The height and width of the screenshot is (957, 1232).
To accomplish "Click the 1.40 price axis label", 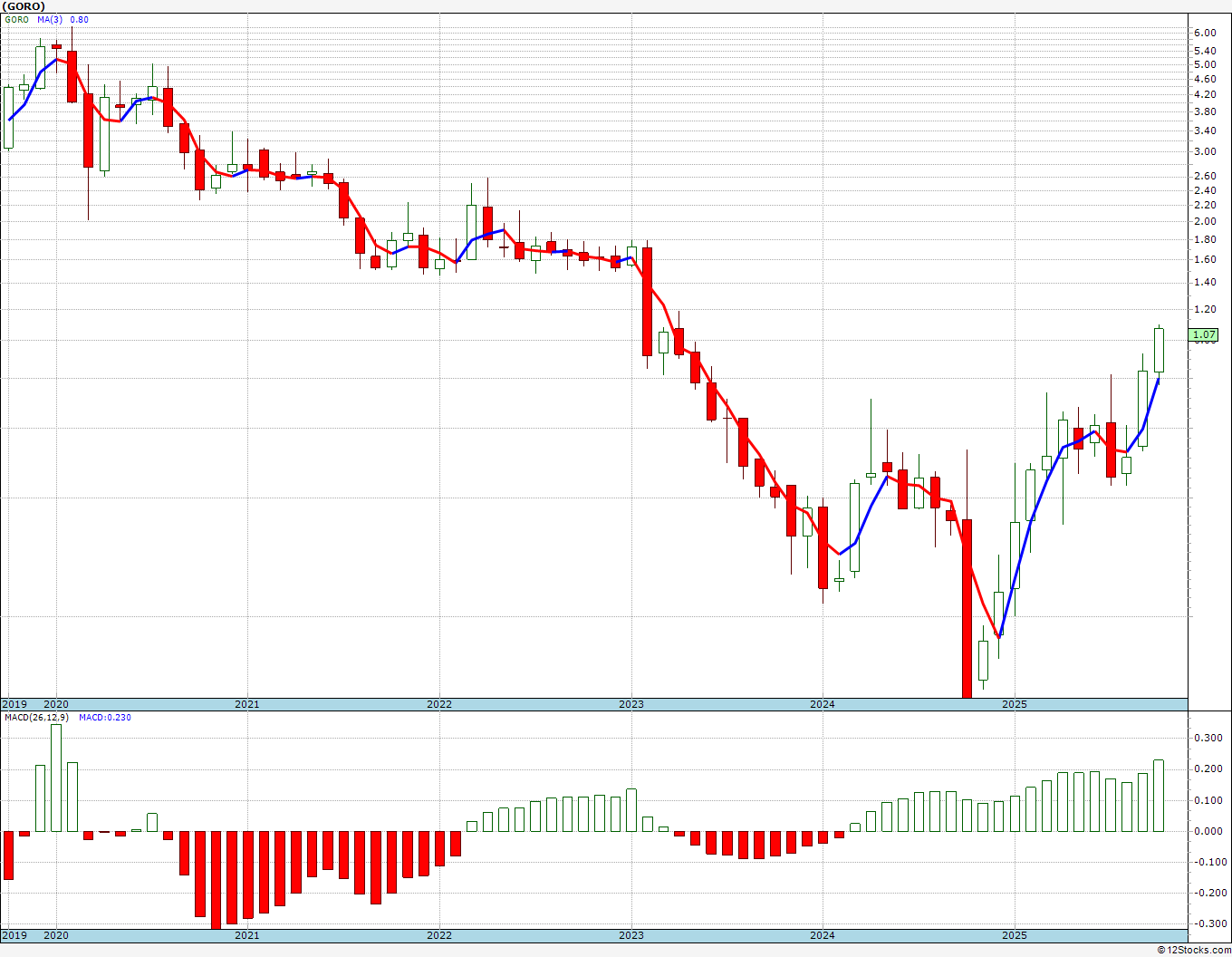I will 1205,282.
